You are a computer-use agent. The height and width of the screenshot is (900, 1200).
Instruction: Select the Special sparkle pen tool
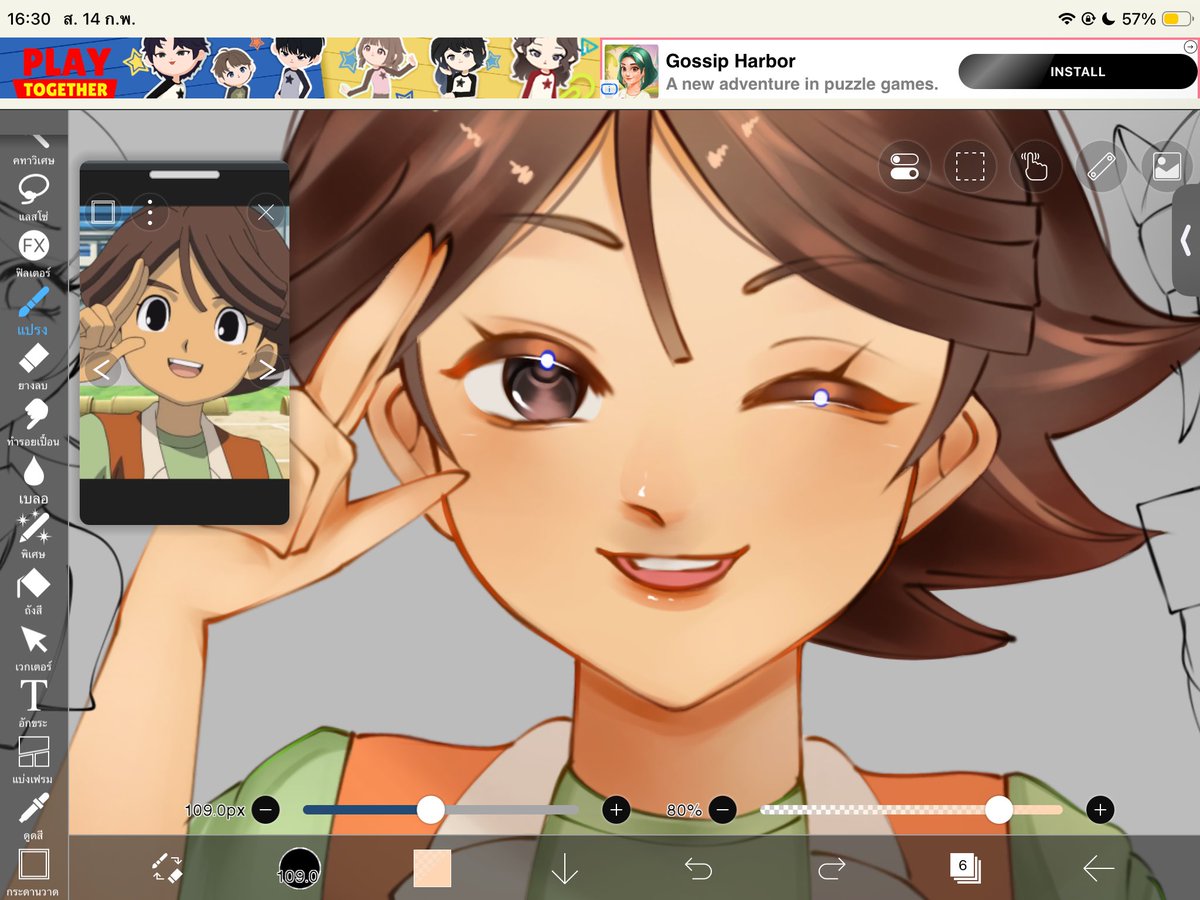click(33, 534)
